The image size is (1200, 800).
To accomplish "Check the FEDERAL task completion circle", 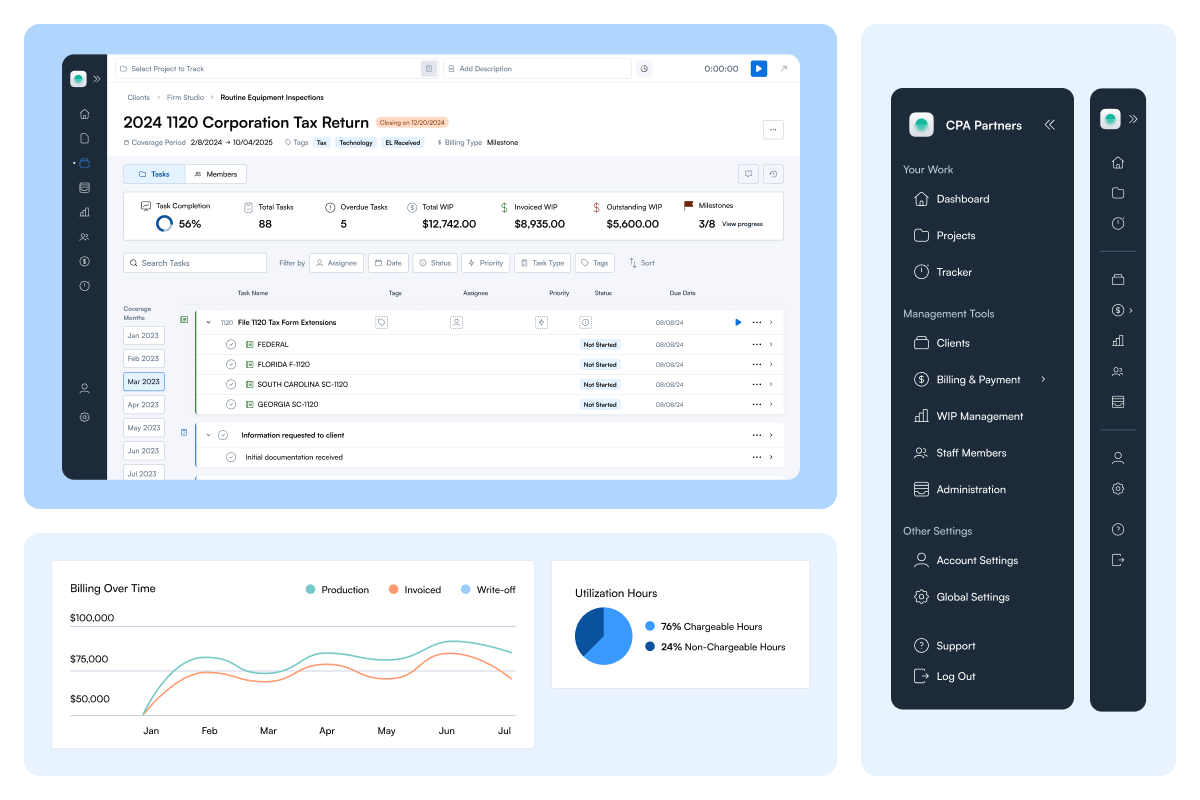I will [x=230, y=344].
